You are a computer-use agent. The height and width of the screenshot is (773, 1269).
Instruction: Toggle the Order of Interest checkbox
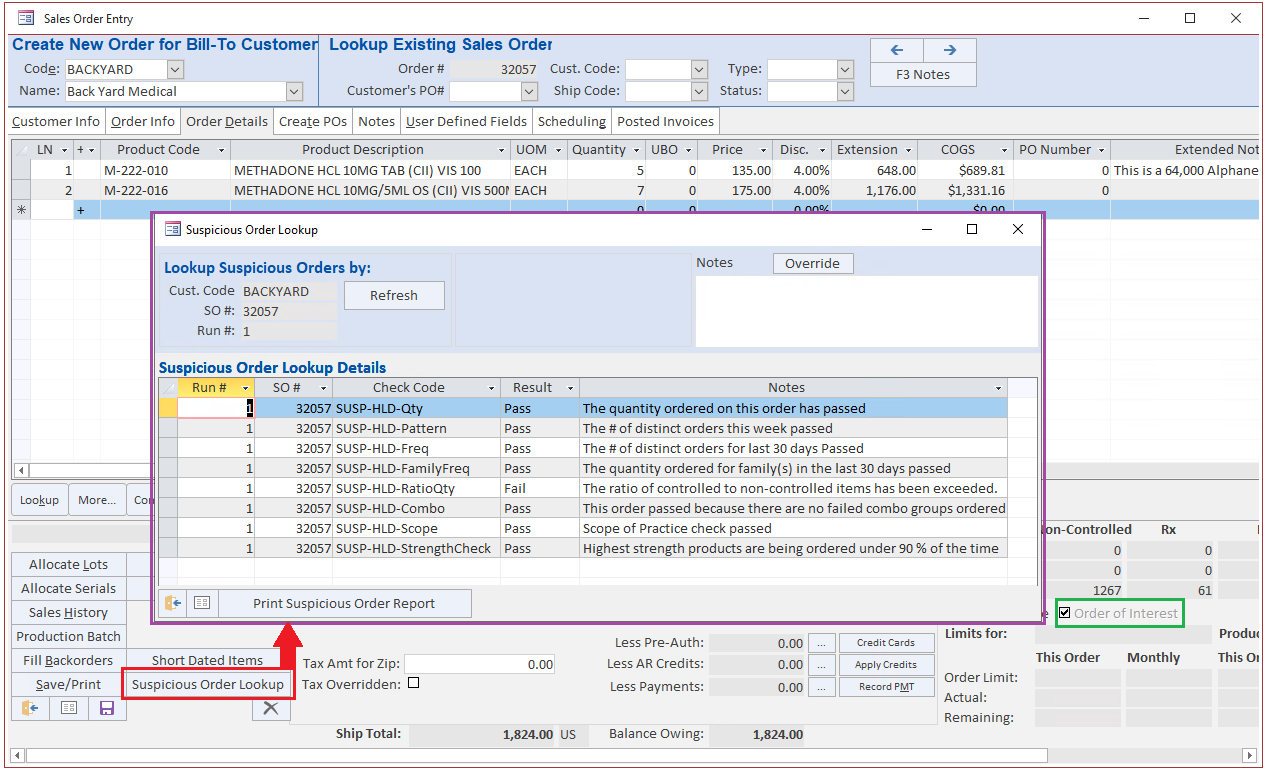1065,613
